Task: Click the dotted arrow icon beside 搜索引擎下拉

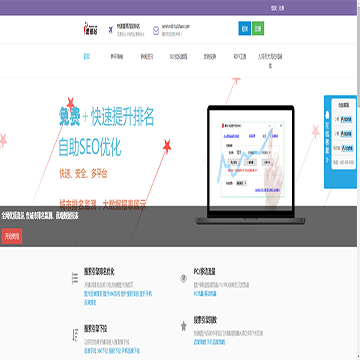Action: [x=75, y=334]
